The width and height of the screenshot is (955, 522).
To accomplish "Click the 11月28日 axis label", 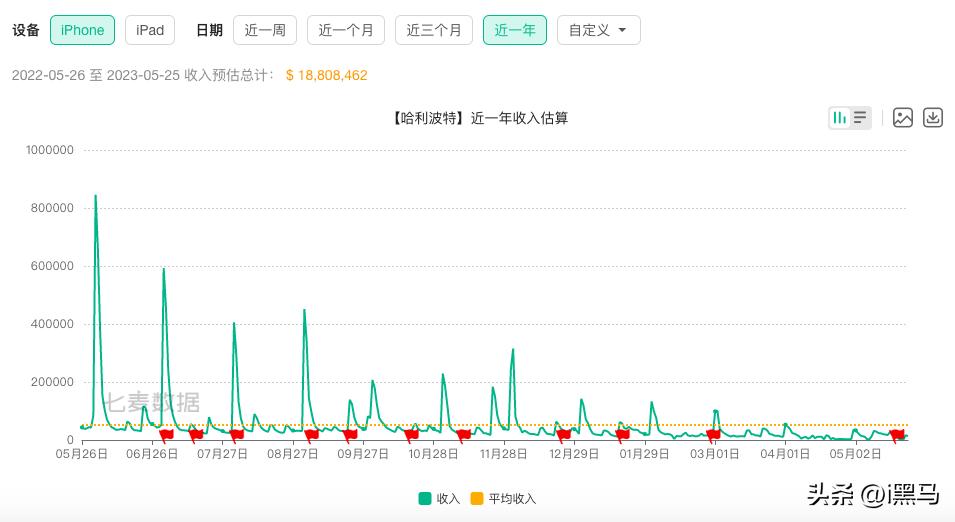I will tap(504, 454).
